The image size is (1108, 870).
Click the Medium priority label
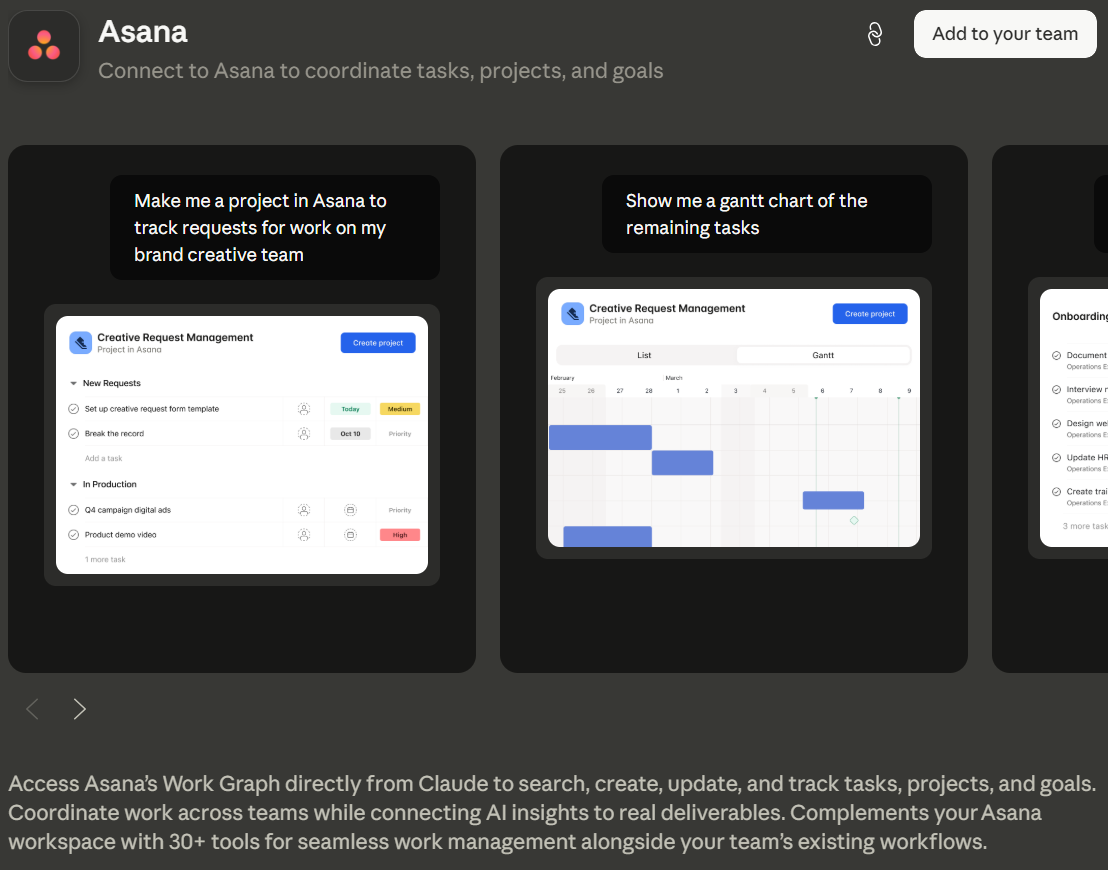pos(400,409)
